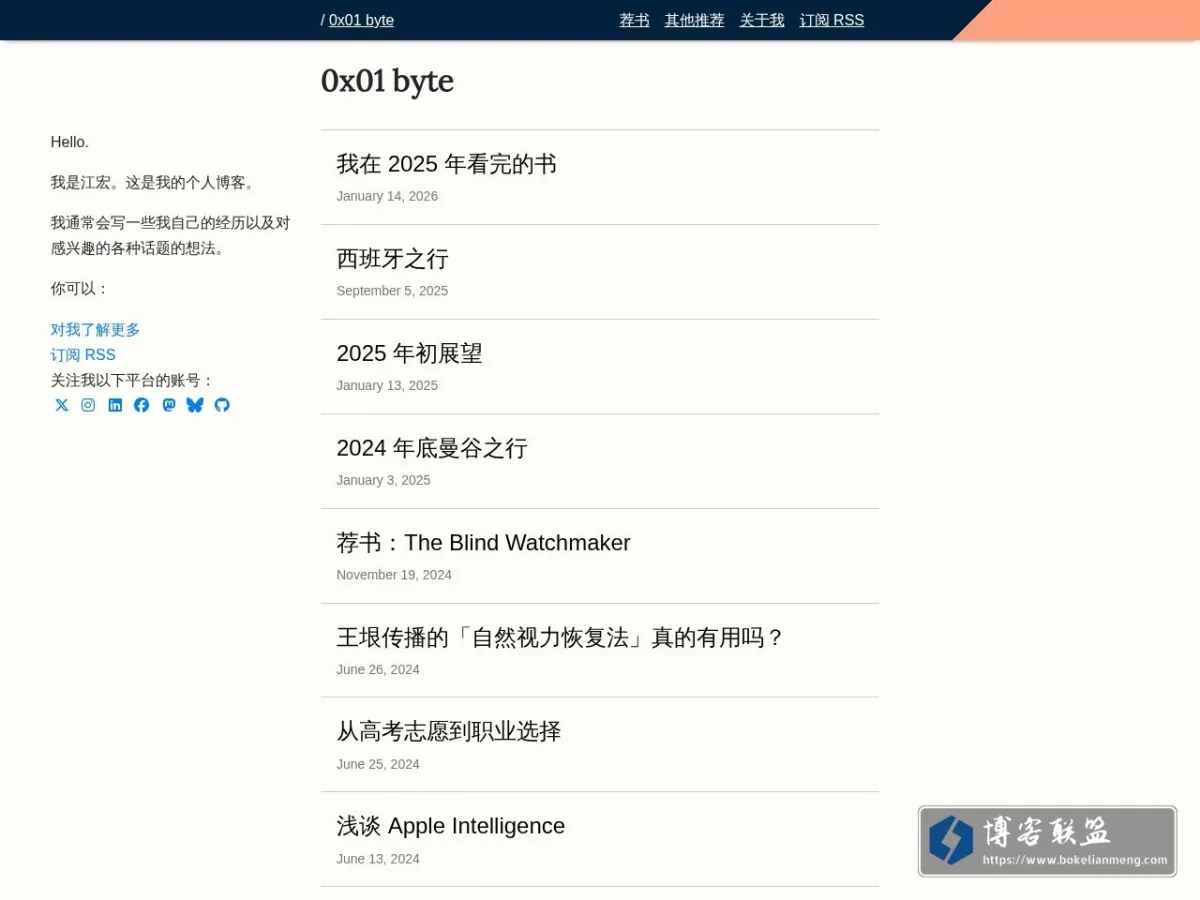The height and width of the screenshot is (900, 1200).
Task: Open the post 荐书:The Blind Watchmaker
Action: 483,543
